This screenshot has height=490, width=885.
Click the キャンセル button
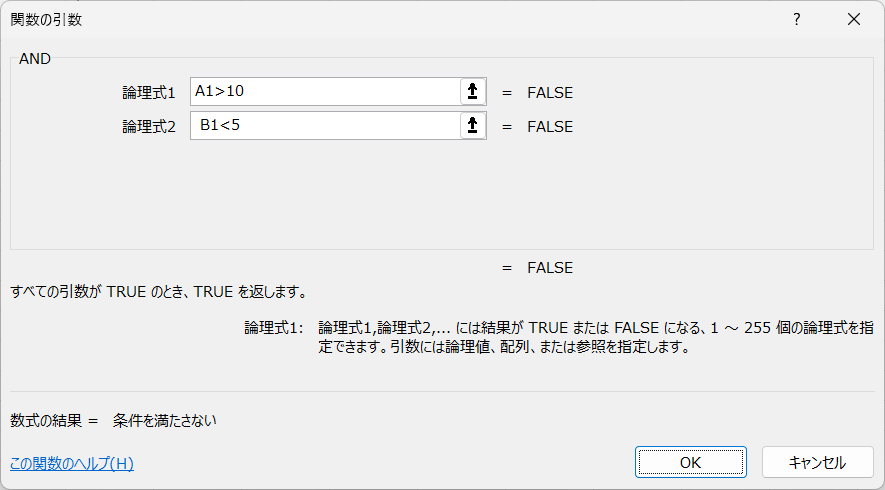click(x=817, y=462)
